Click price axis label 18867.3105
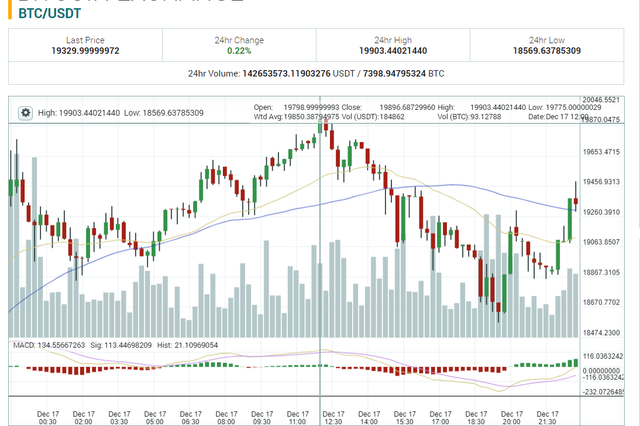 [601, 272]
